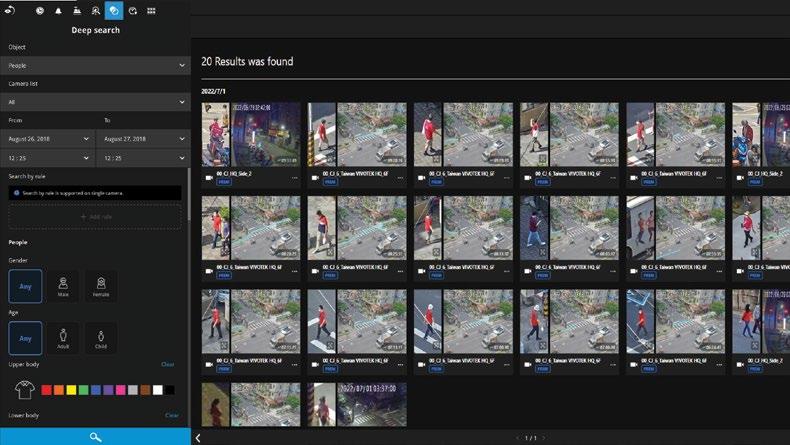Open fourth result thumbnail in second row

(x=569, y=228)
